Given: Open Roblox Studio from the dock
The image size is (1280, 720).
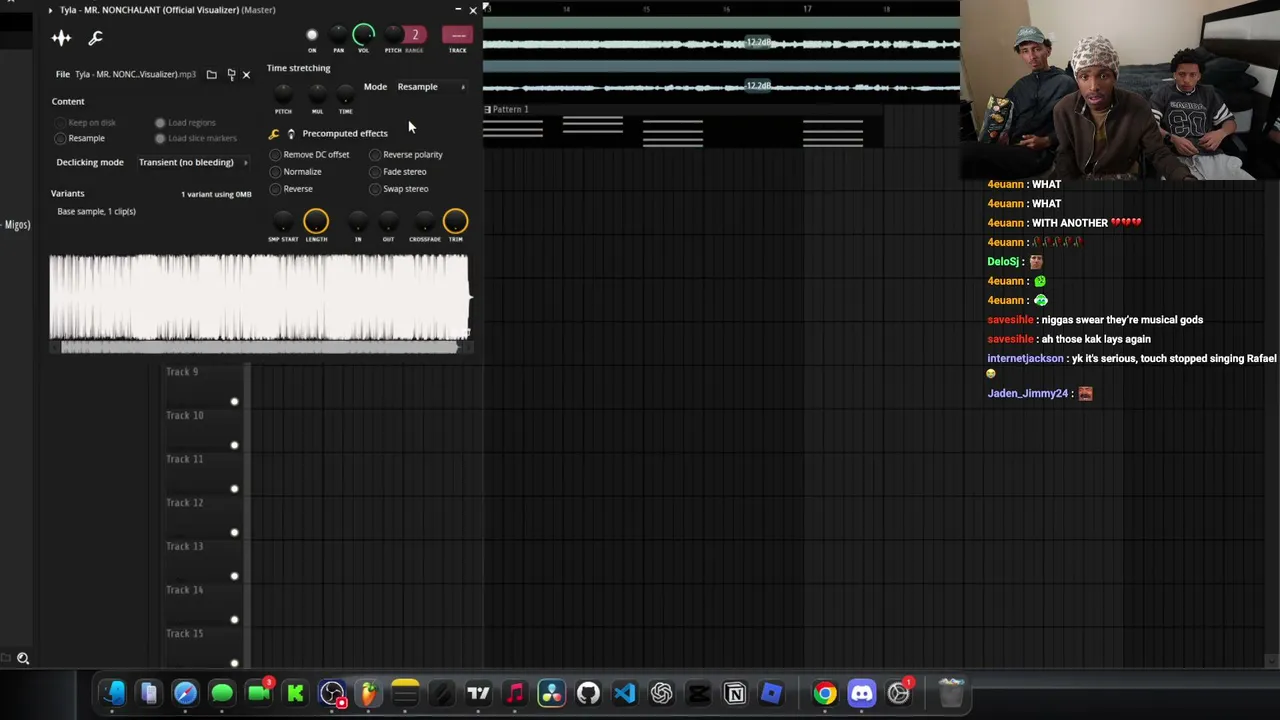Looking at the screenshot, I should [x=771, y=692].
